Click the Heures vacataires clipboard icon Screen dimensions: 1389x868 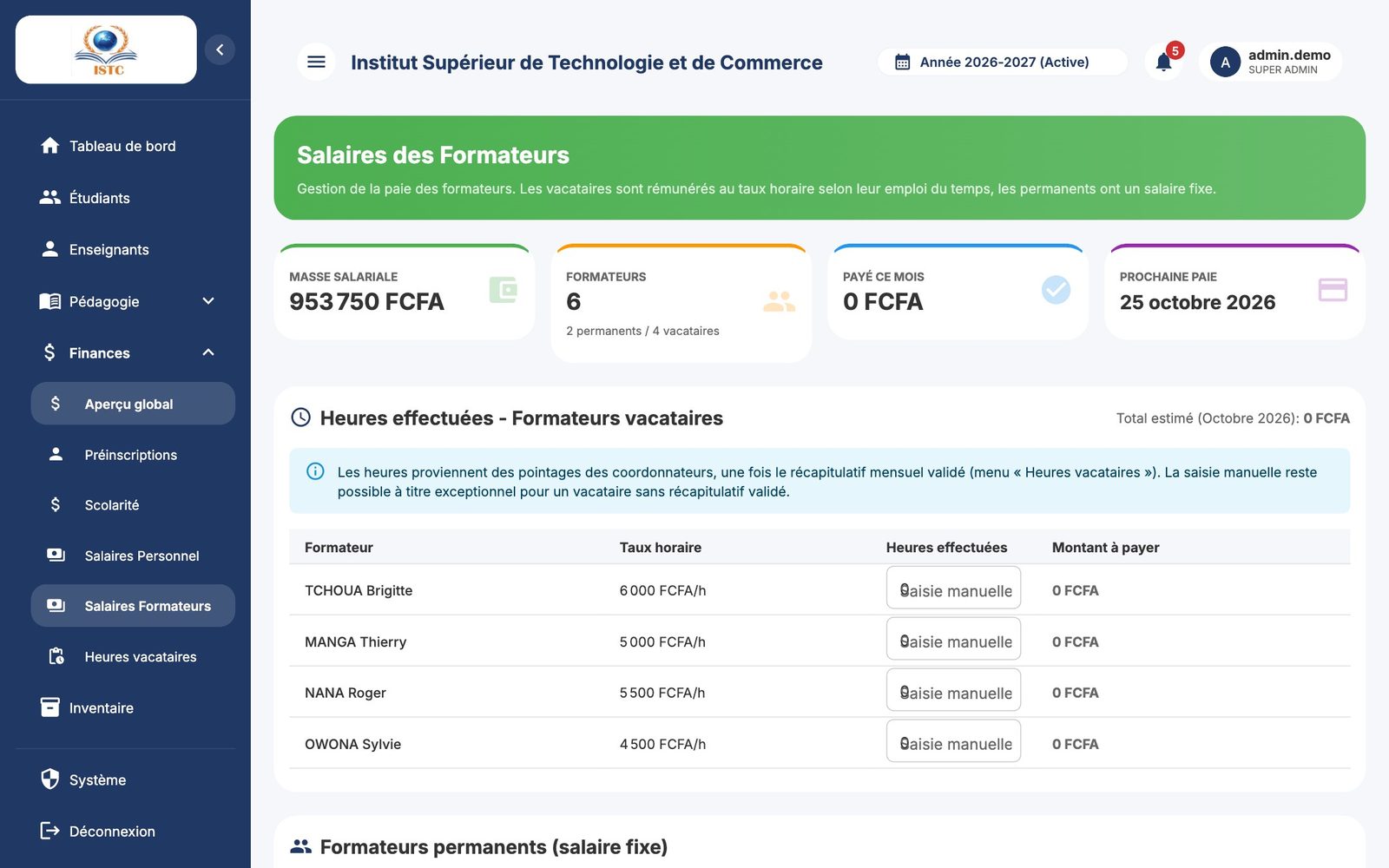coord(56,656)
